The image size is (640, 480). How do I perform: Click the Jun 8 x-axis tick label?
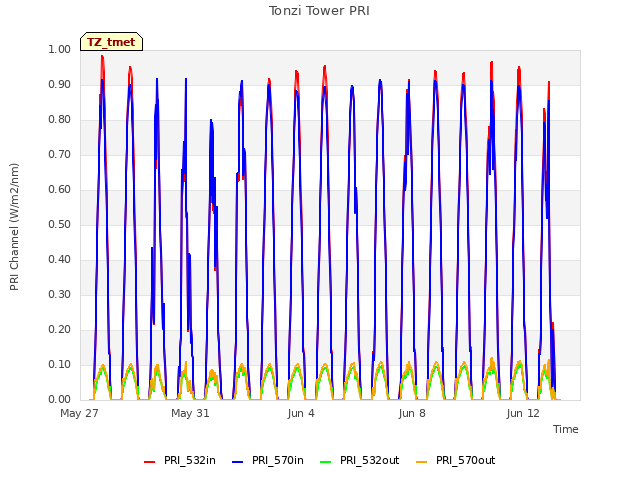pos(412,413)
